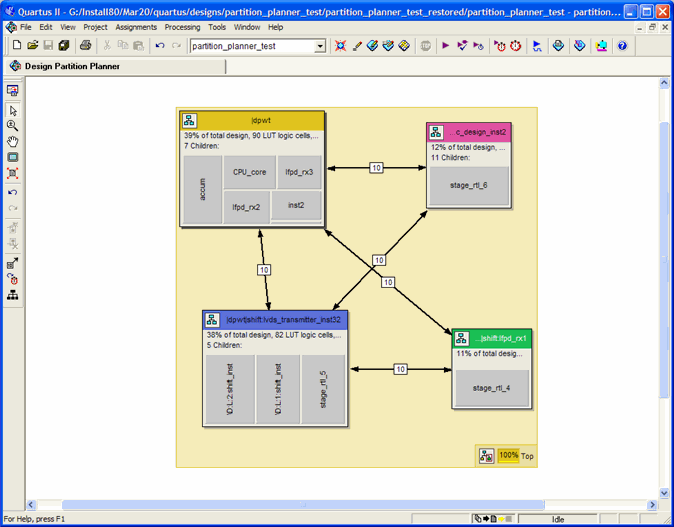Click the print icon in toolbar
Image resolution: width=674 pixels, height=527 pixels.
tap(85, 46)
